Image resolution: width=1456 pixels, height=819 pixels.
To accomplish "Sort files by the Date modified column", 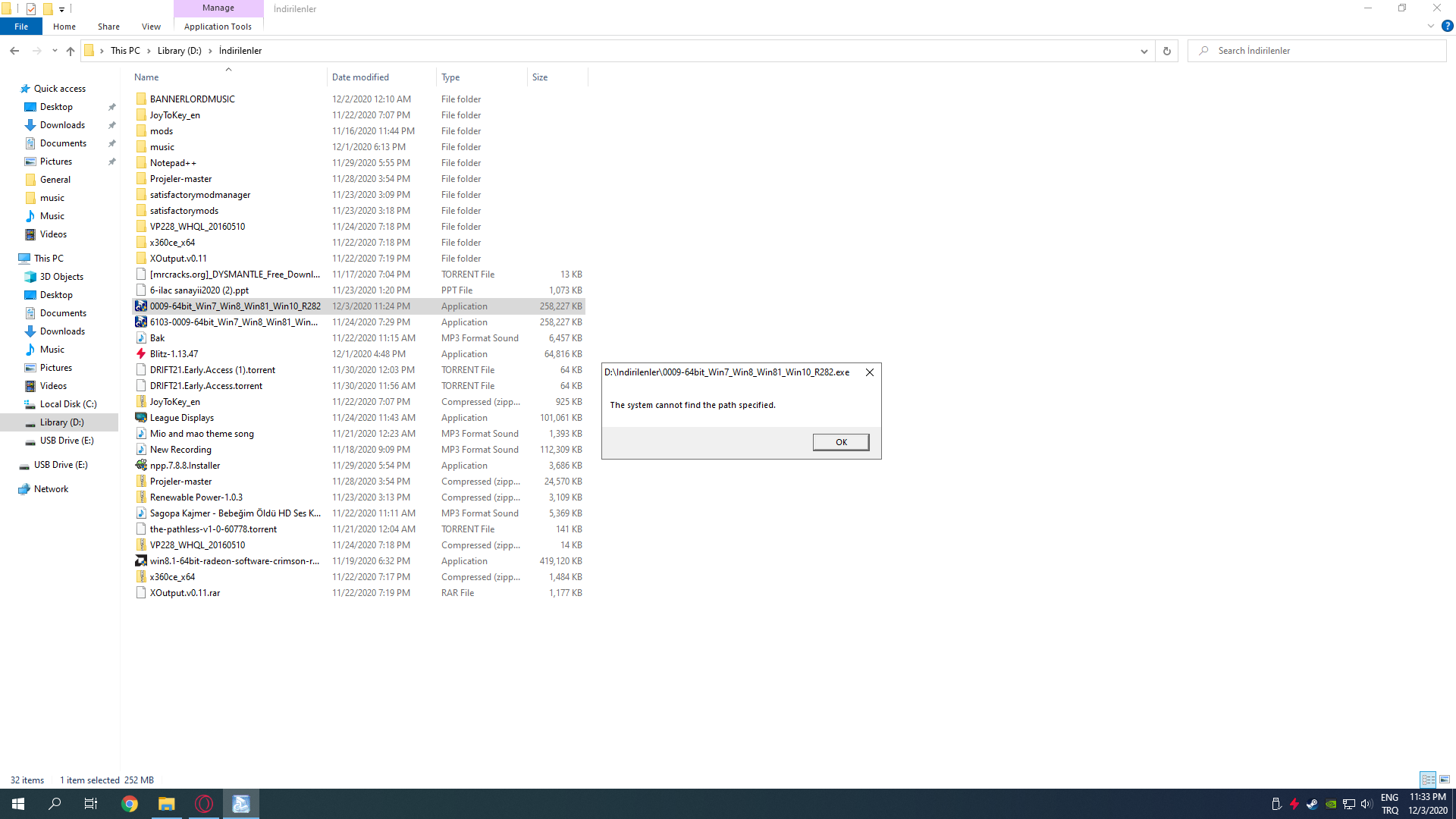I will coord(360,77).
